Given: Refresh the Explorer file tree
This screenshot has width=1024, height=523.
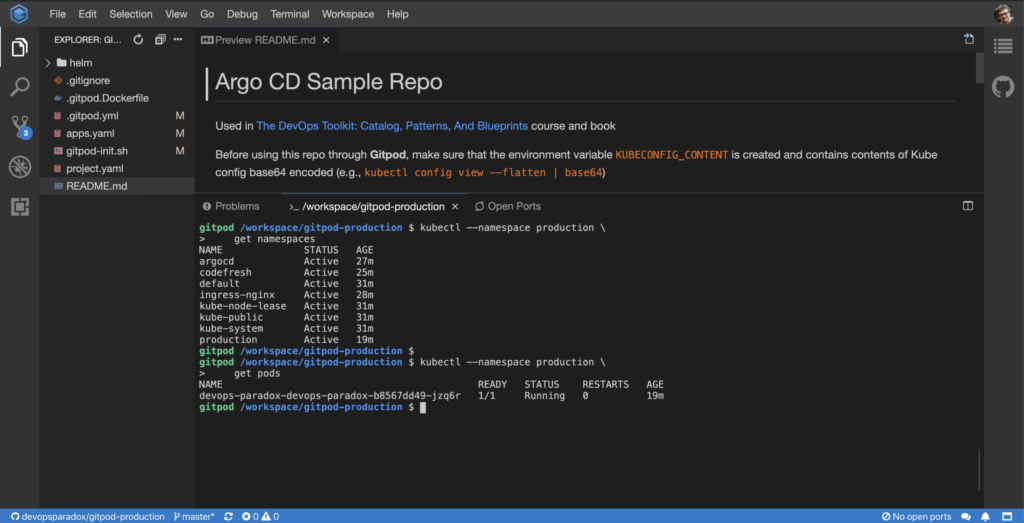Looking at the screenshot, I should (138, 40).
